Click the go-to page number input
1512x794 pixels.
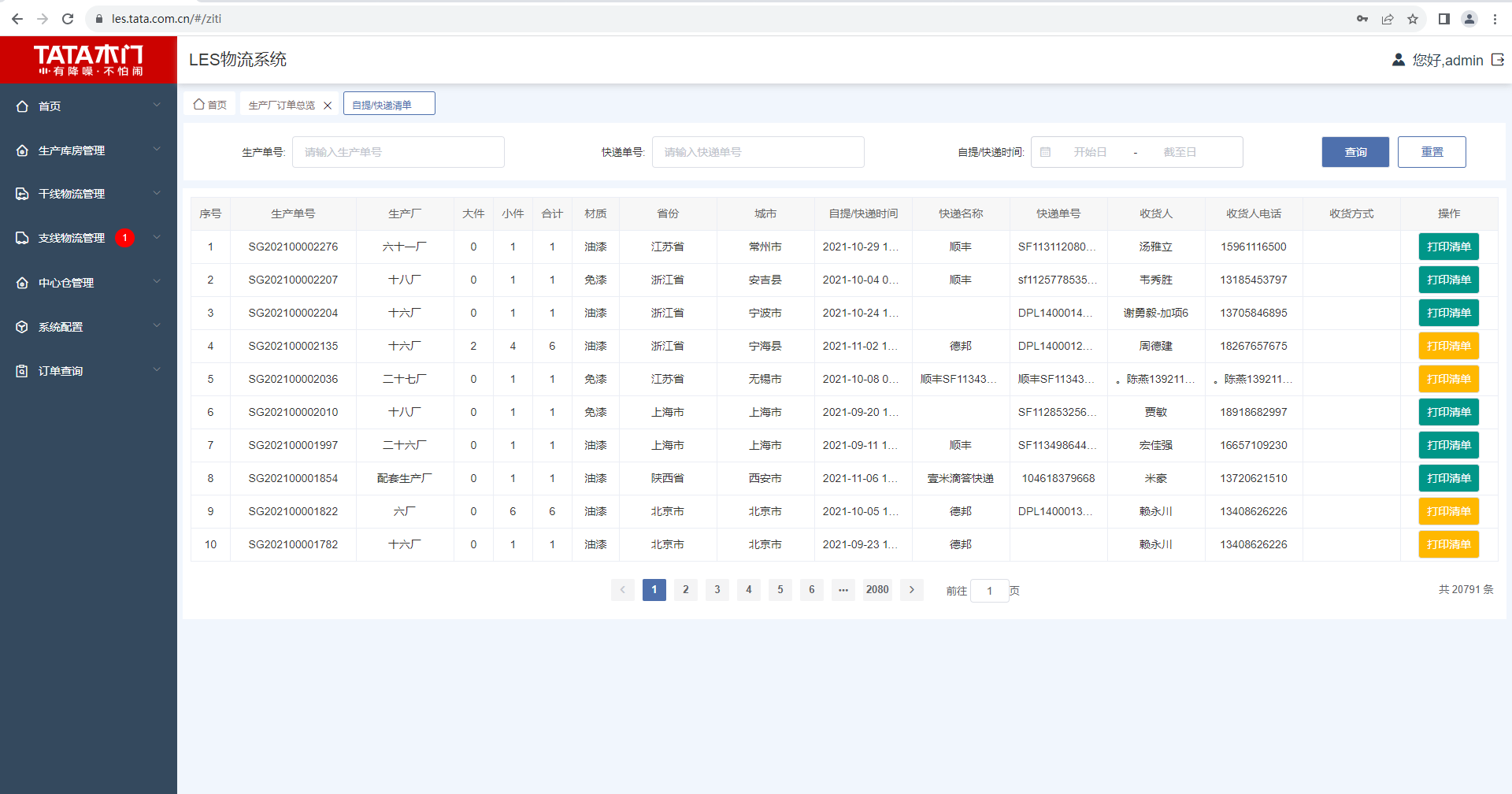click(x=990, y=591)
